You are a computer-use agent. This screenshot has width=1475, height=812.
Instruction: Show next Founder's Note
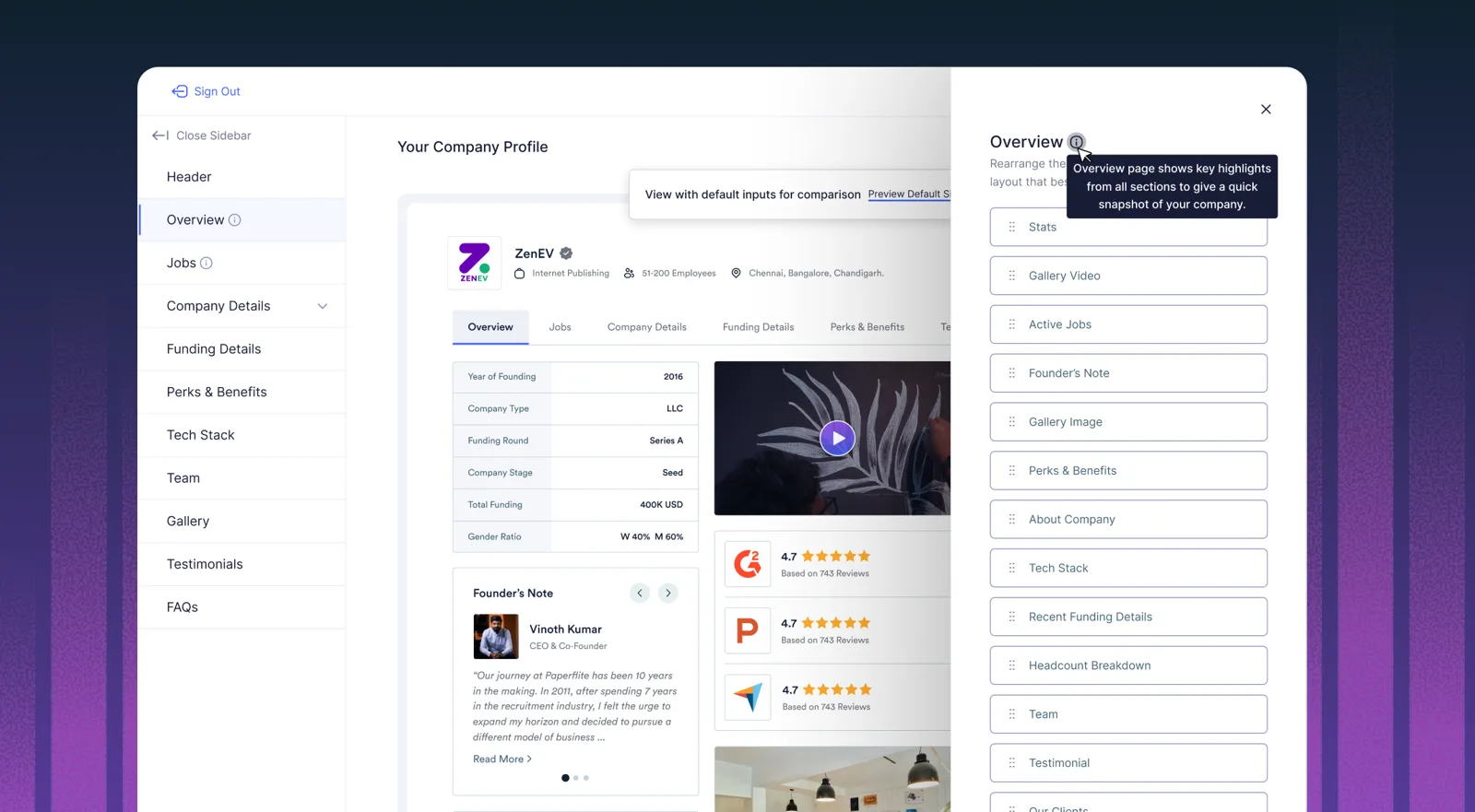(x=668, y=594)
